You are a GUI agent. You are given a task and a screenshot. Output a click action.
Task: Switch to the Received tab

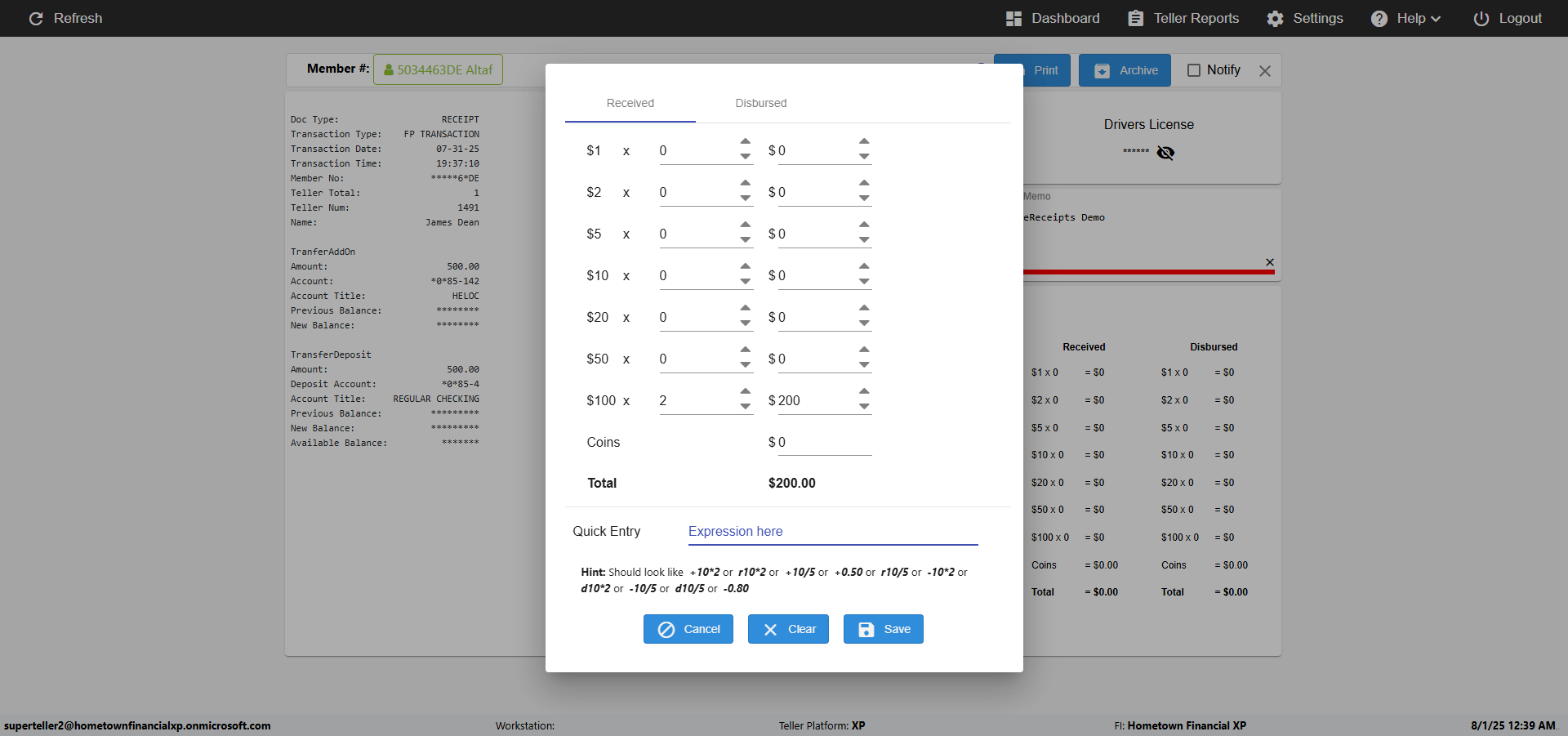tap(630, 103)
